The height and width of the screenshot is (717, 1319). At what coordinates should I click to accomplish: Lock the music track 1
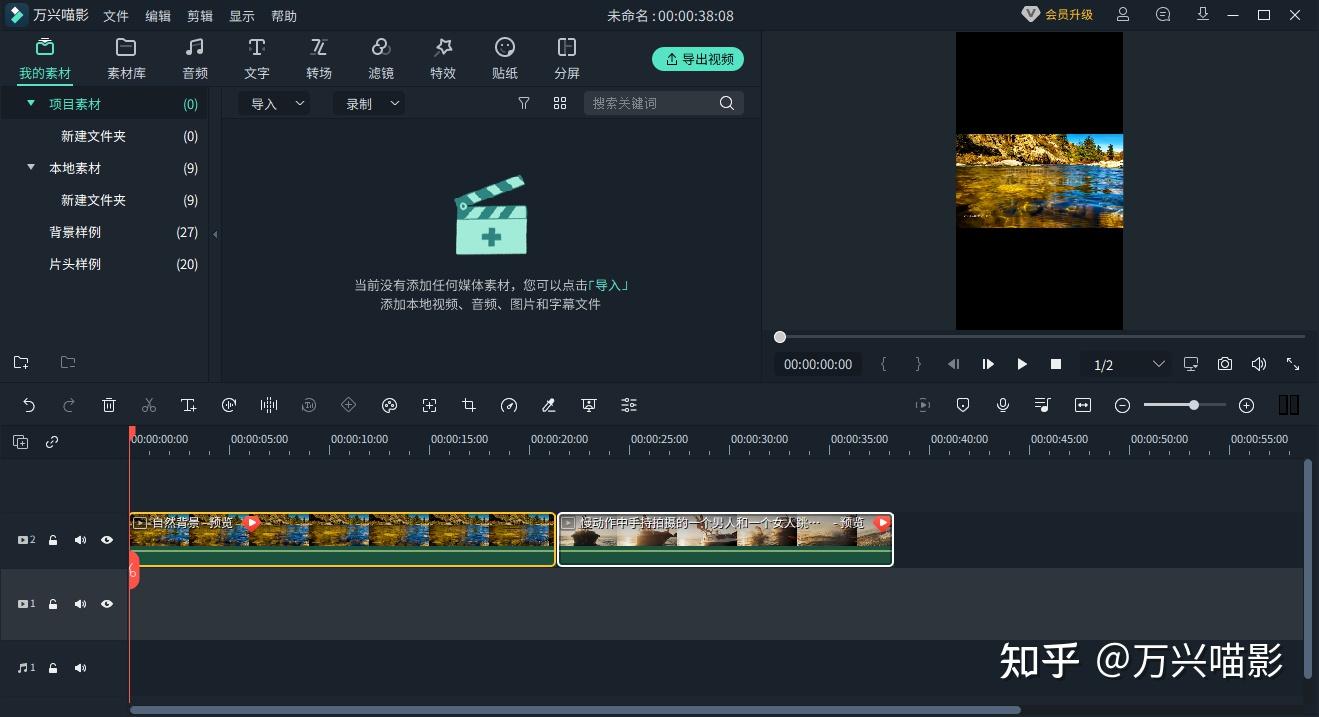click(x=53, y=668)
